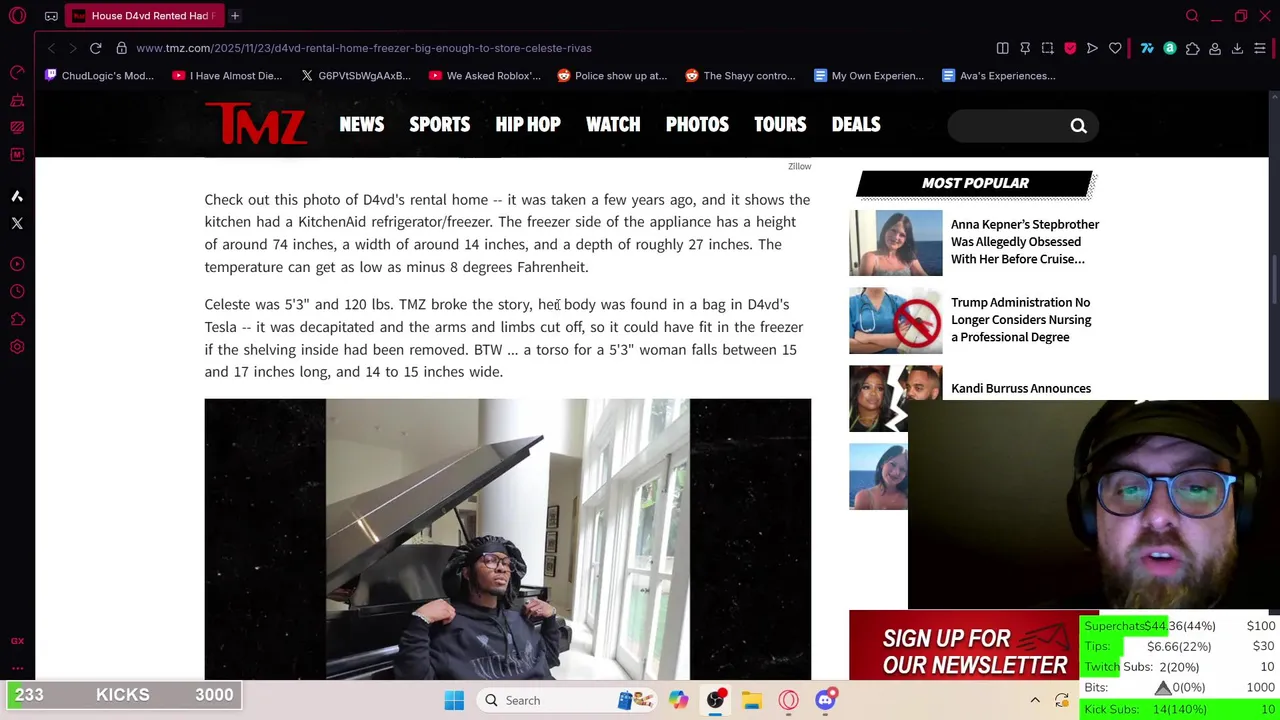Open the DEALS section
This screenshot has width=1280, height=720.
(x=856, y=124)
